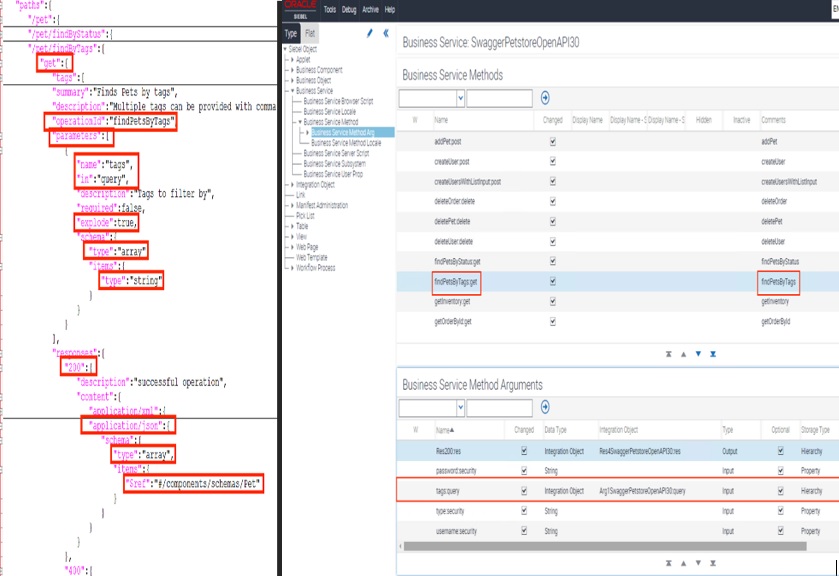The width and height of the screenshot is (839, 576).
Task: Expand the Integration Object tree node
Action: [292, 185]
